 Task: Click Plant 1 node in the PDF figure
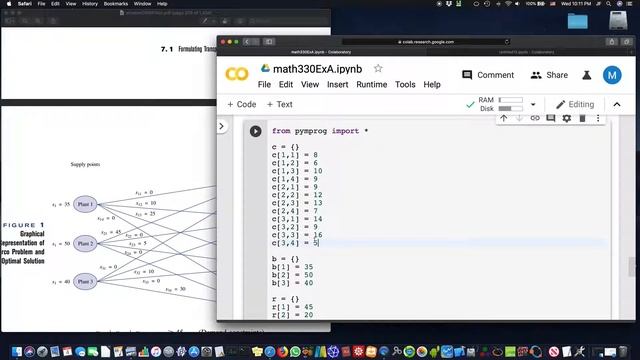tap(85, 204)
